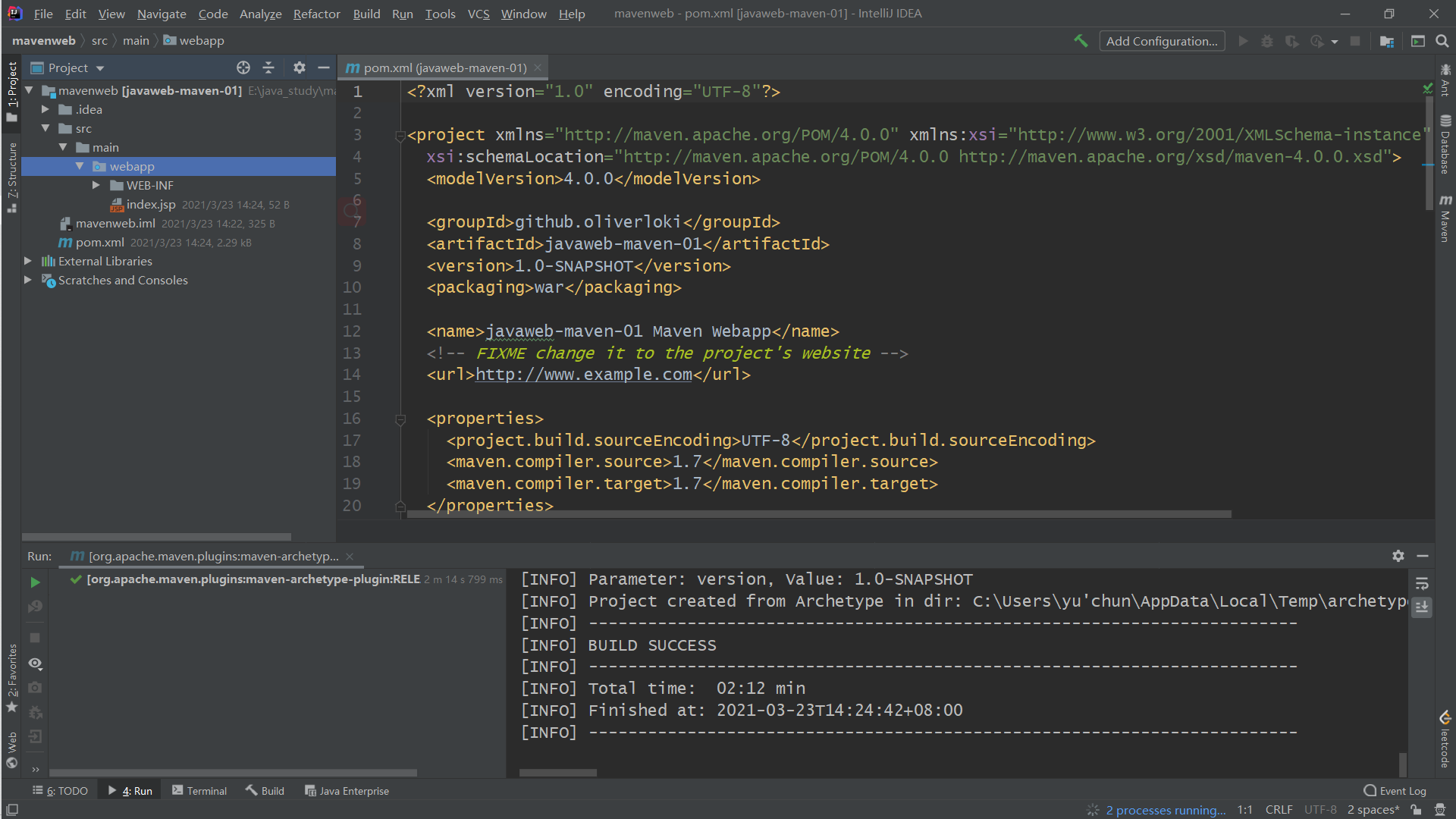Select the pom.xml editor tab
Screen dimensions: 1456x819
(x=443, y=67)
